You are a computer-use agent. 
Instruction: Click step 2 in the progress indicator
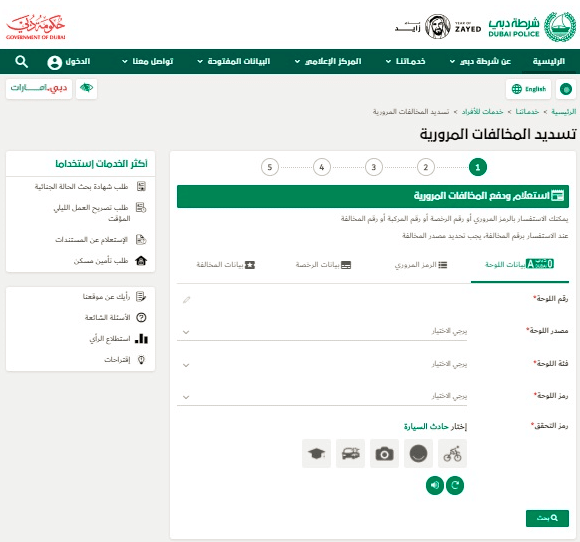[x=426, y=167]
